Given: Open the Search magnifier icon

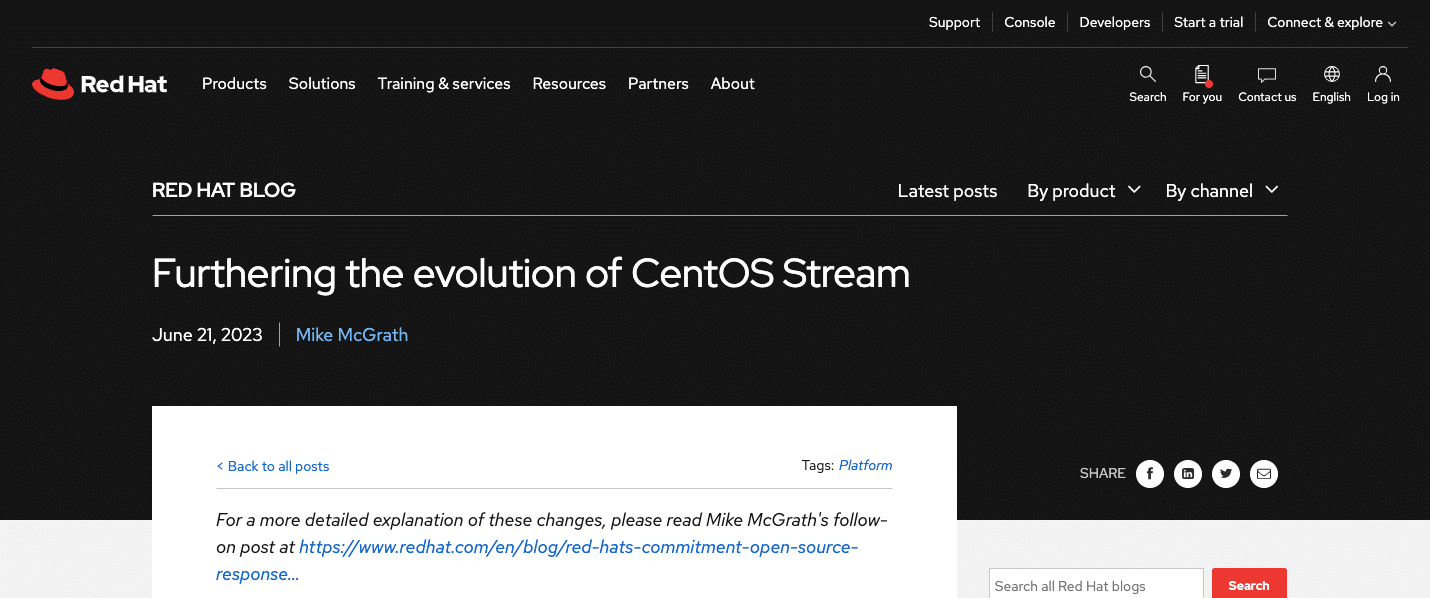Looking at the screenshot, I should (x=1147, y=84).
